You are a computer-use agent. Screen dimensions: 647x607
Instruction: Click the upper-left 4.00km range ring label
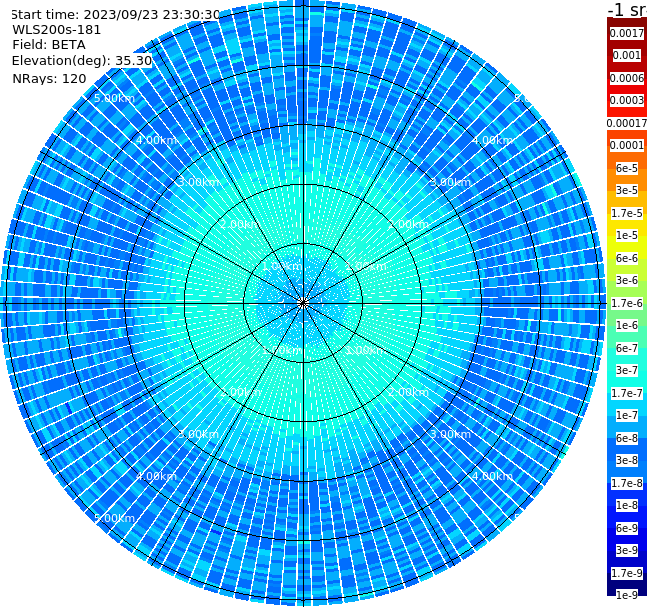[x=156, y=140]
